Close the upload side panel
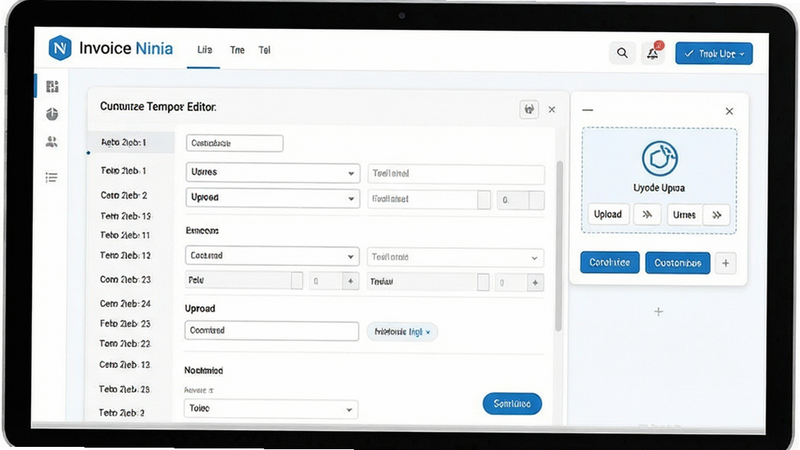Viewport: 800px width, 450px height. tap(729, 111)
